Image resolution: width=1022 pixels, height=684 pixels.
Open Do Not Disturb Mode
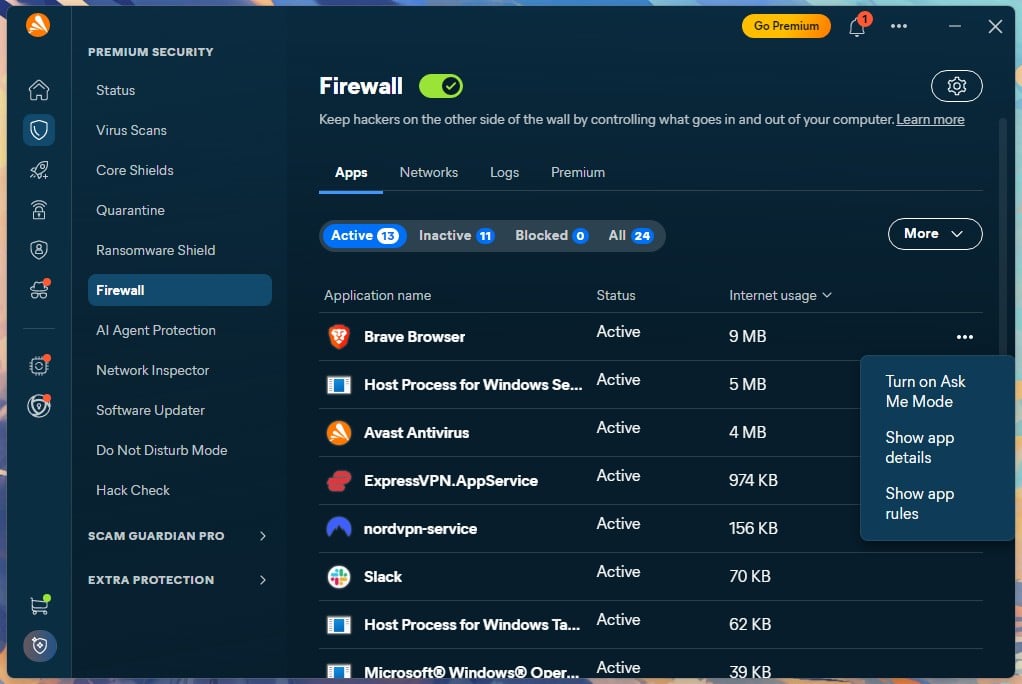161,450
